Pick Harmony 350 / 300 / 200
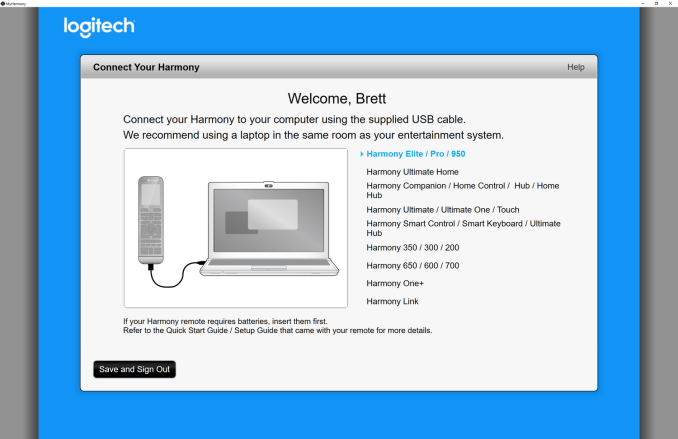Viewport: 678px width, 439px height. pos(413,248)
